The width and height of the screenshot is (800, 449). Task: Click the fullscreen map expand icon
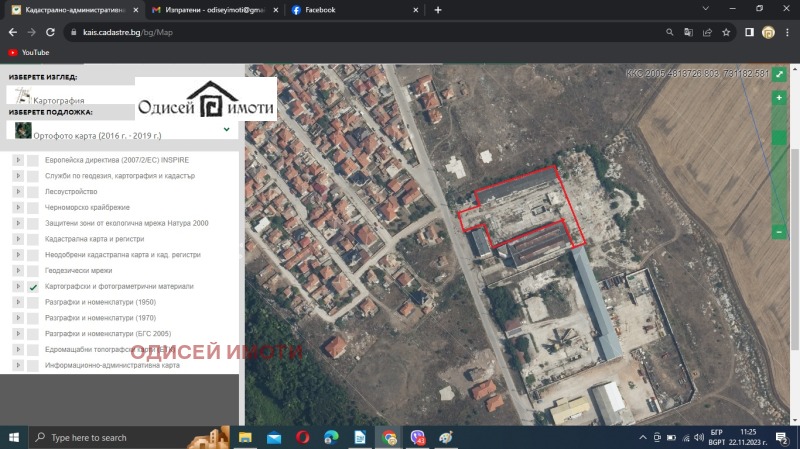coord(779,74)
